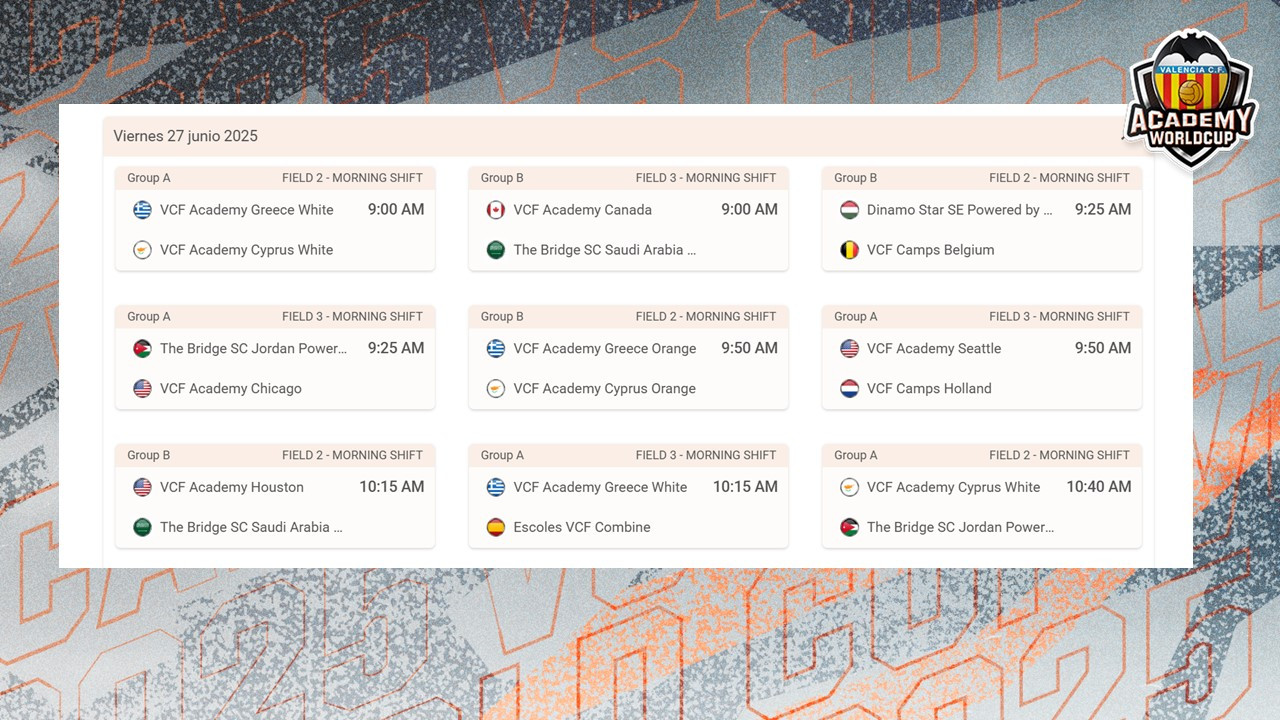This screenshot has height=720, width=1280.
Task: Click the 9:25 AM time of the Dinamo Star match
Action: pos(1103,210)
